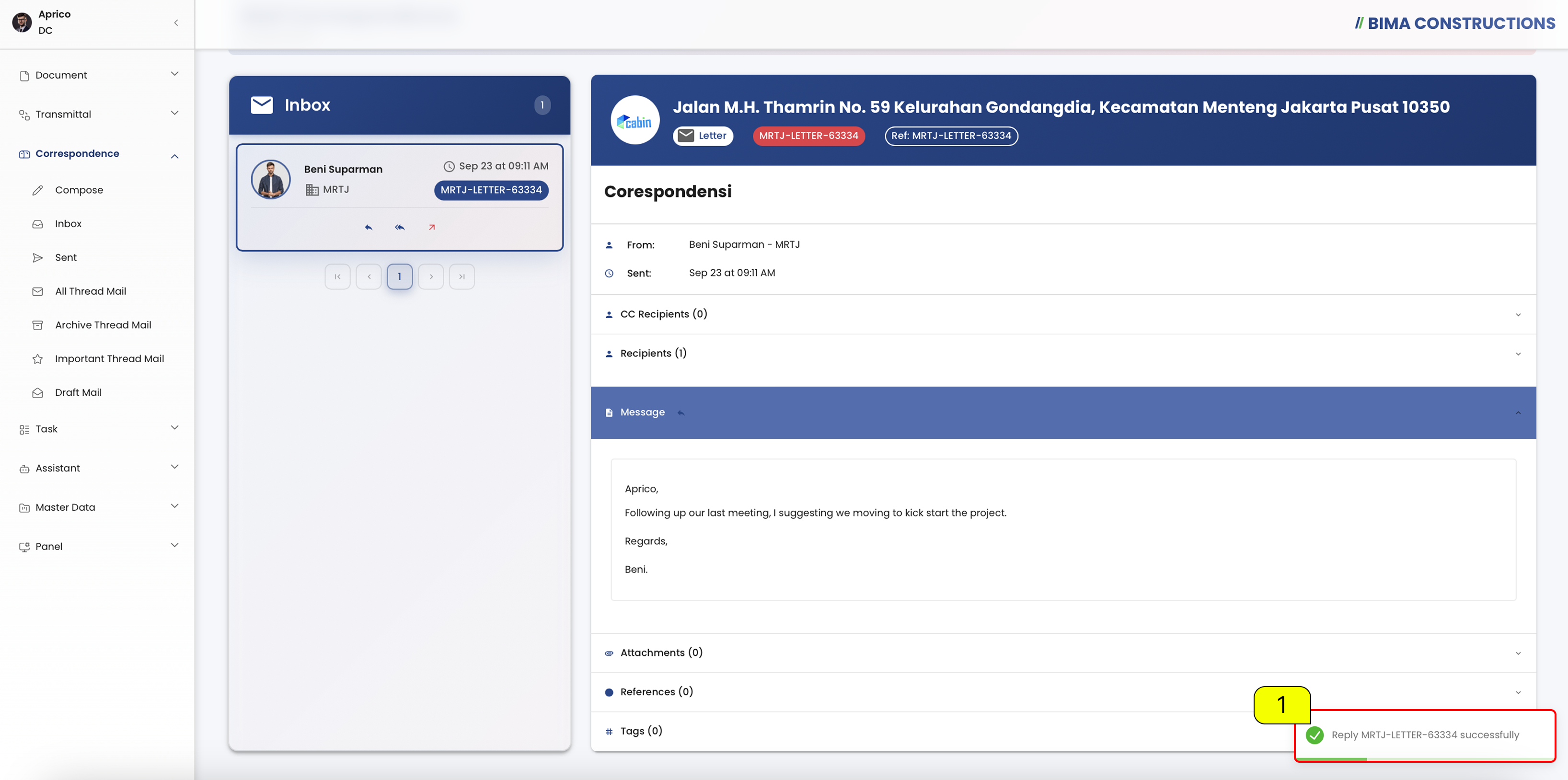Expand the Transmittal menu
Screen dimensions: 1568x780
pos(98,114)
